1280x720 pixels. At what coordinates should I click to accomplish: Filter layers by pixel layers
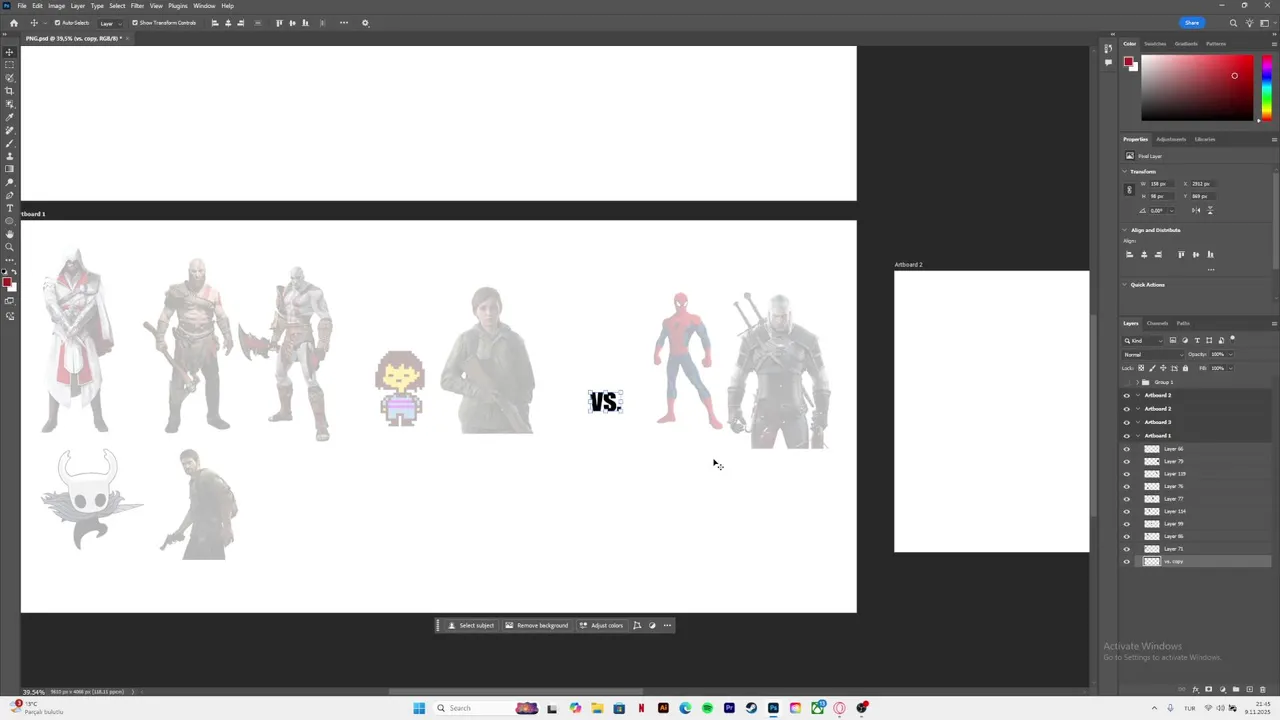click(1173, 340)
